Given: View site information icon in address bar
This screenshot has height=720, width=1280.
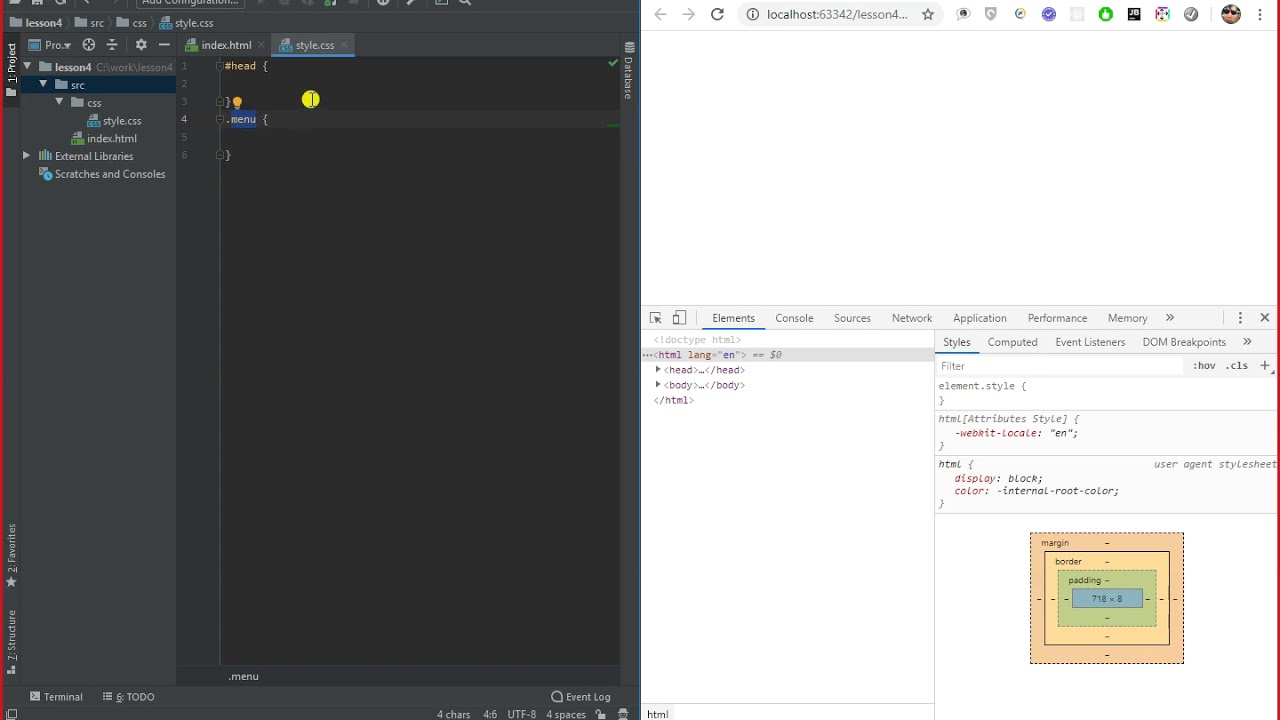Looking at the screenshot, I should (x=753, y=14).
